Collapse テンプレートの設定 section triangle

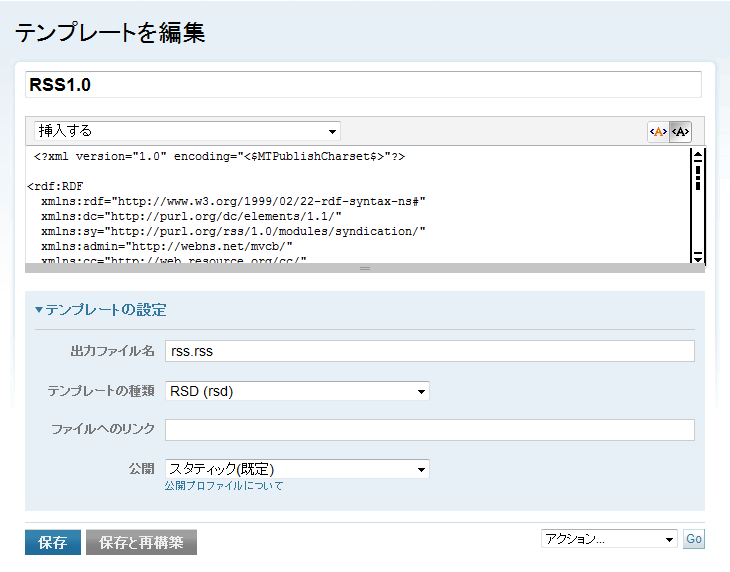(39, 310)
